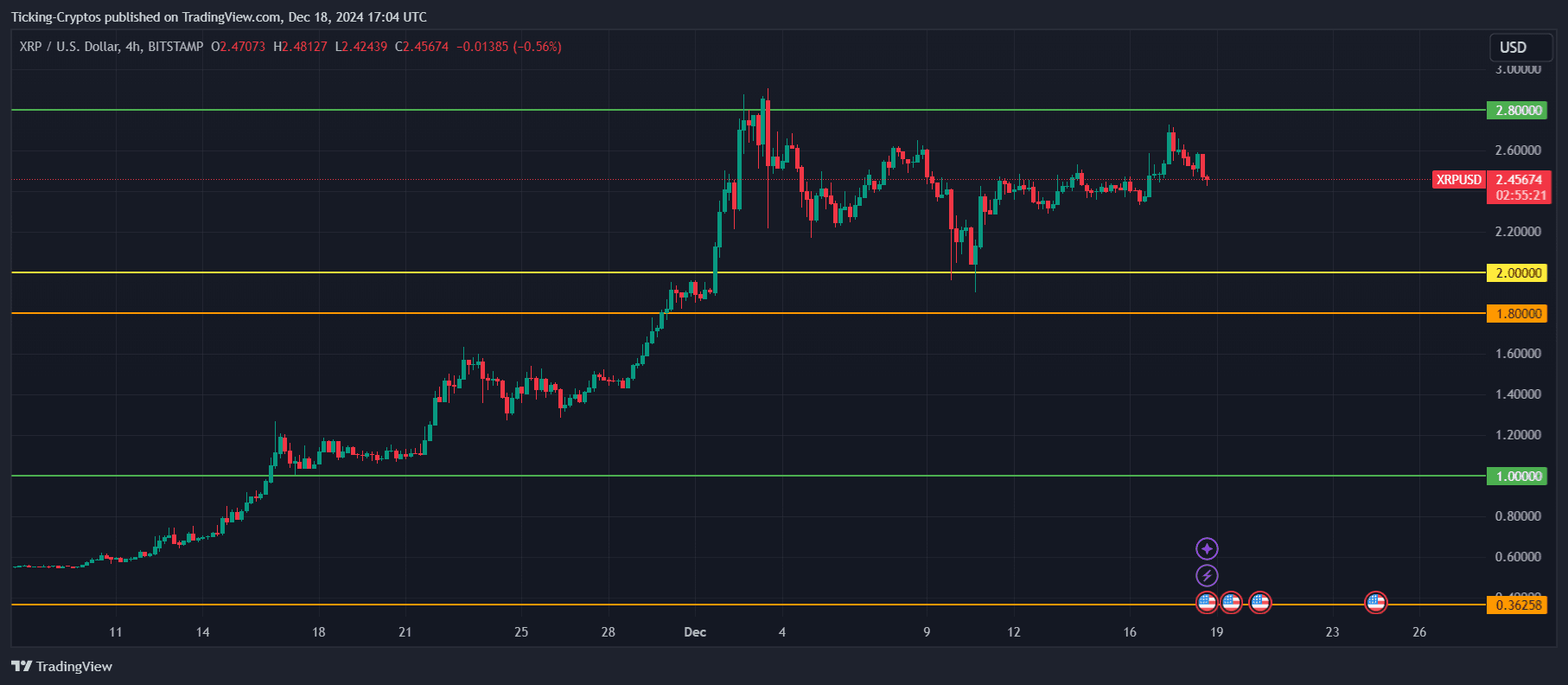The width and height of the screenshot is (1568, 685).
Task: Click the XRP / U.S. Dollar symbol title
Action: (112, 47)
